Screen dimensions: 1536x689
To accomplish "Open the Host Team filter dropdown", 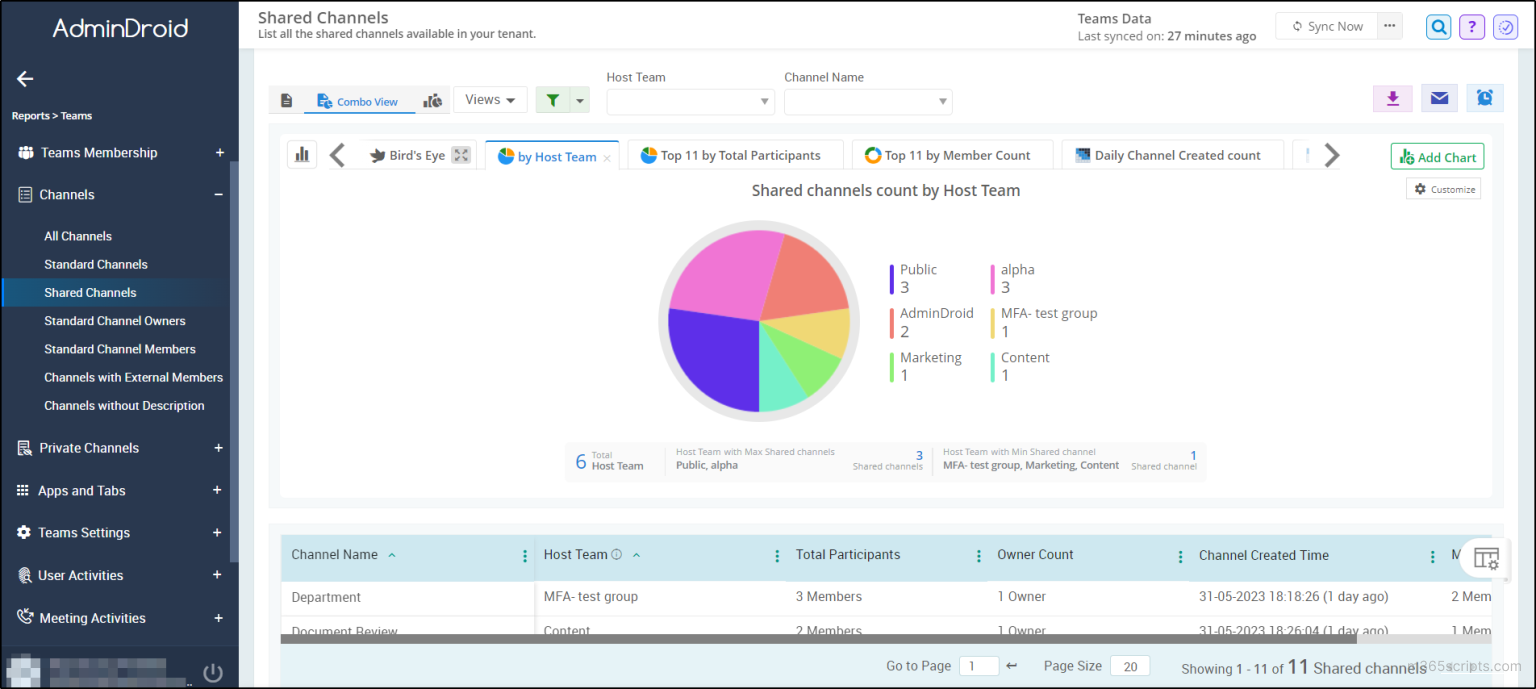I will 690,101.
